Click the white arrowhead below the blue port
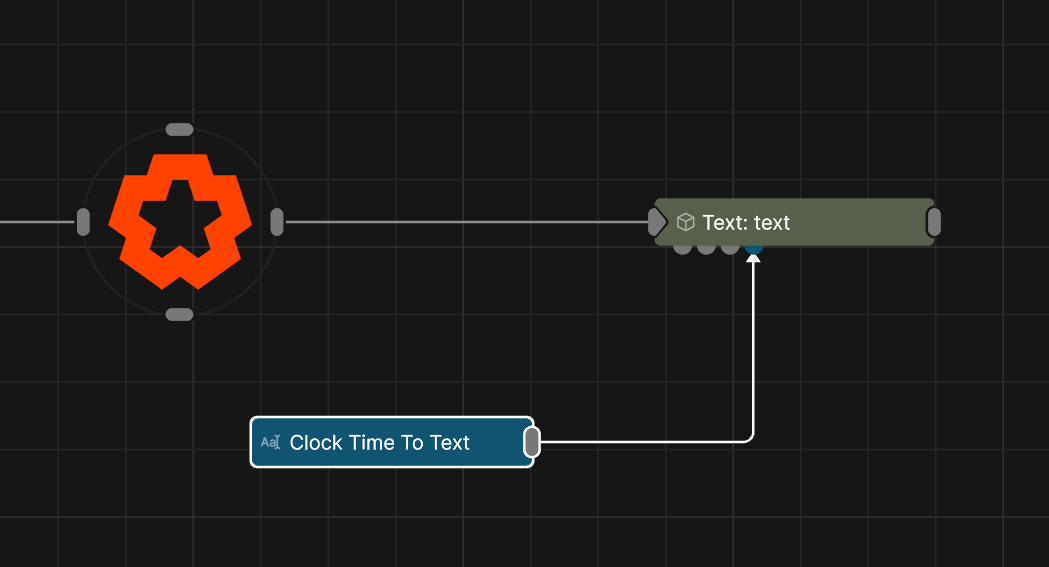This screenshot has height=567, width=1049. (754, 260)
